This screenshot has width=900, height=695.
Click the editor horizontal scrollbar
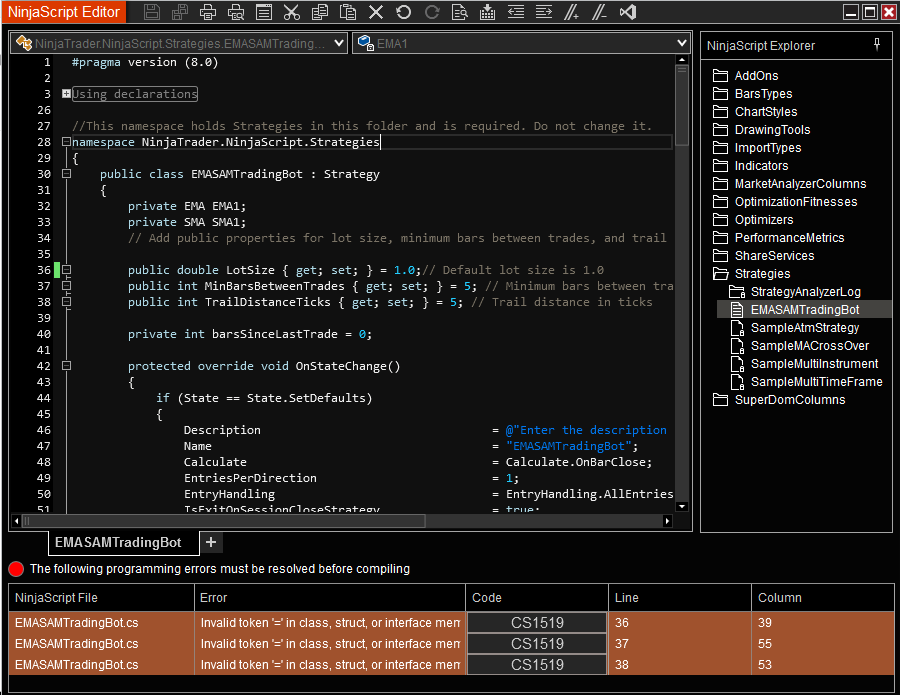point(340,521)
